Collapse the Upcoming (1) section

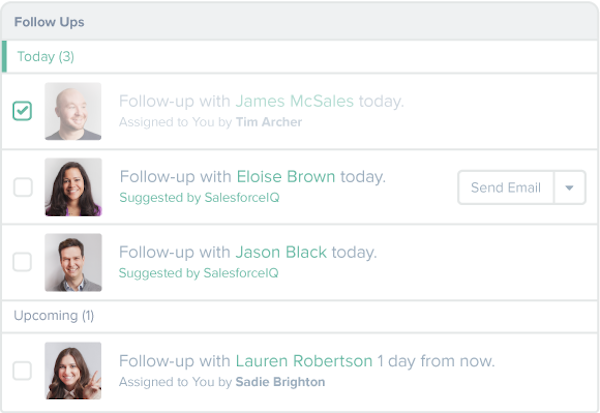(x=54, y=315)
